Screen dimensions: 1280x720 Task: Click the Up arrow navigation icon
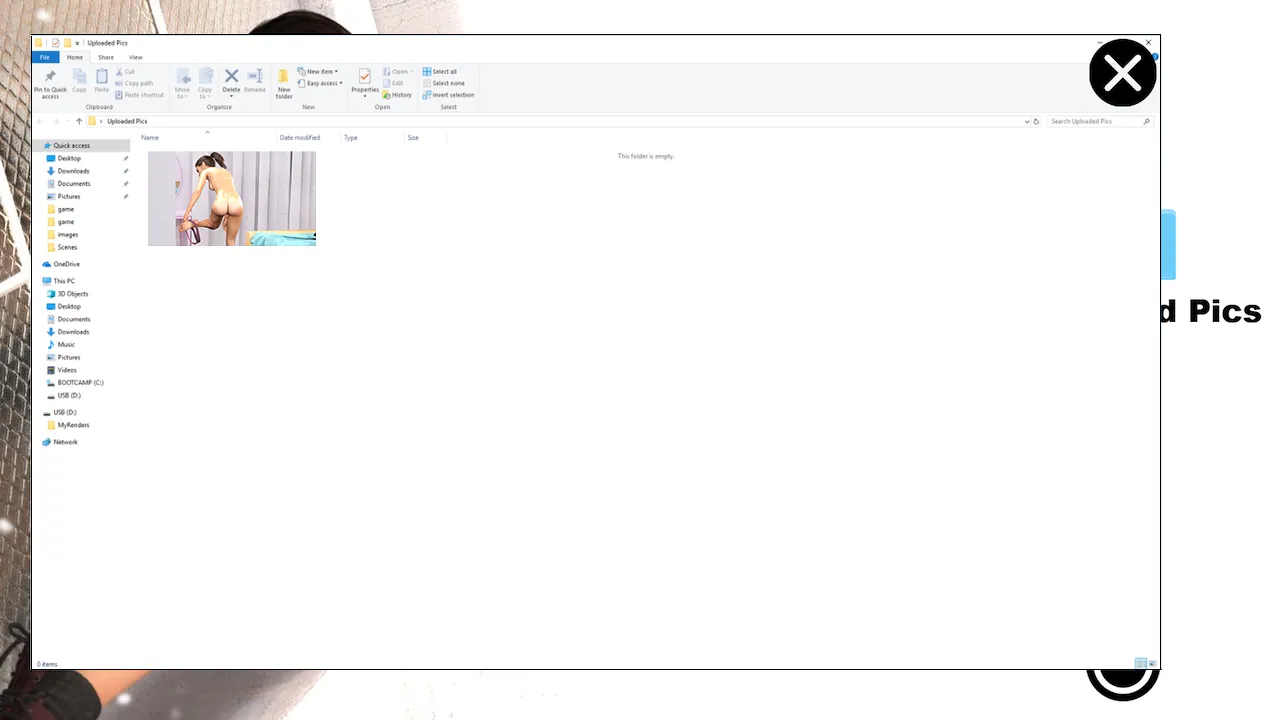tap(79, 121)
